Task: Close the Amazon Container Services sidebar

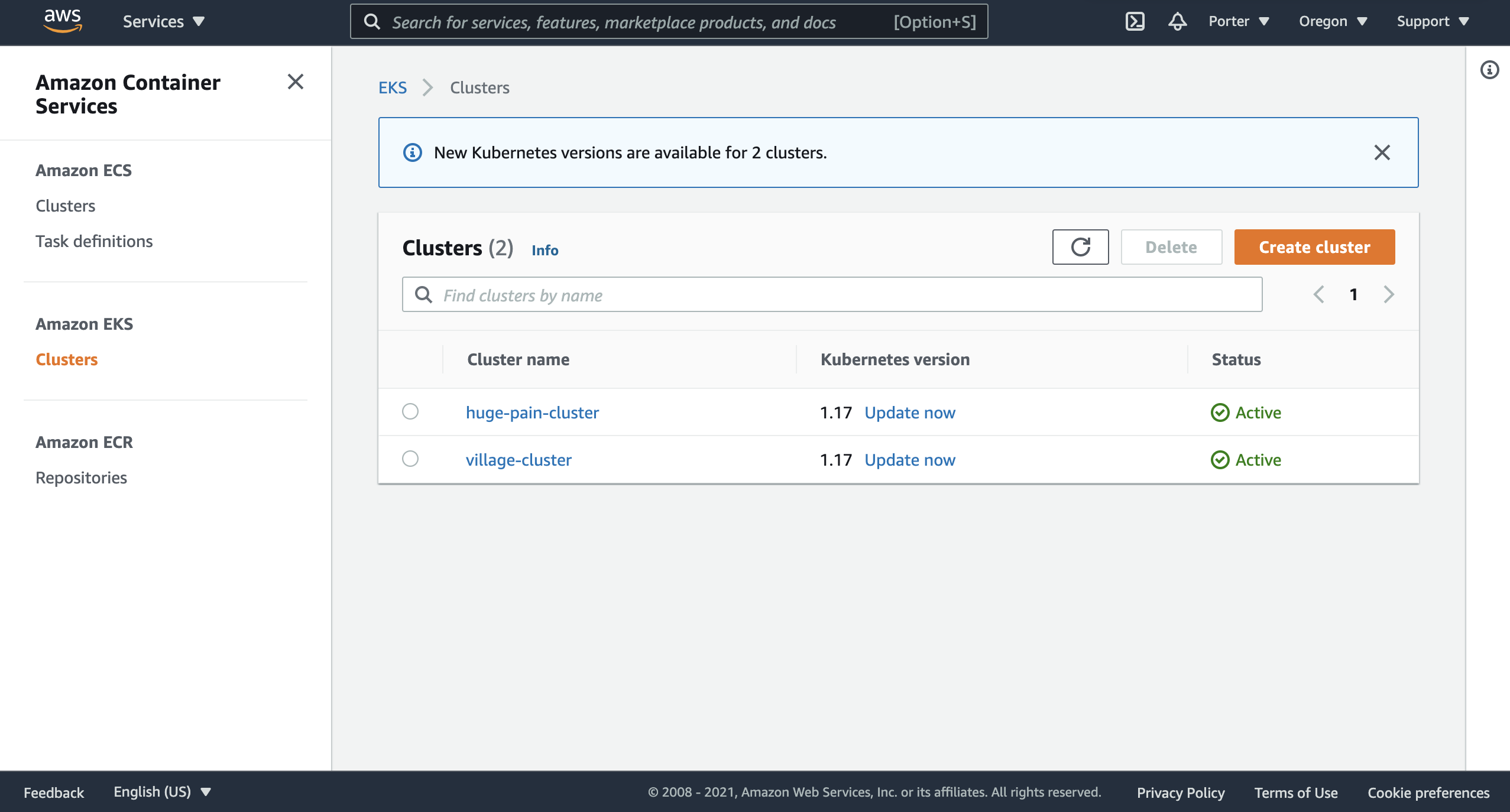Action: [x=295, y=82]
